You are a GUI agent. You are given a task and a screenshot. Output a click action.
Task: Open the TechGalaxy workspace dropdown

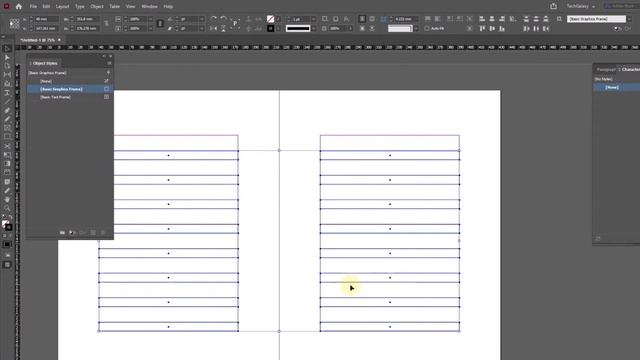coord(581,6)
